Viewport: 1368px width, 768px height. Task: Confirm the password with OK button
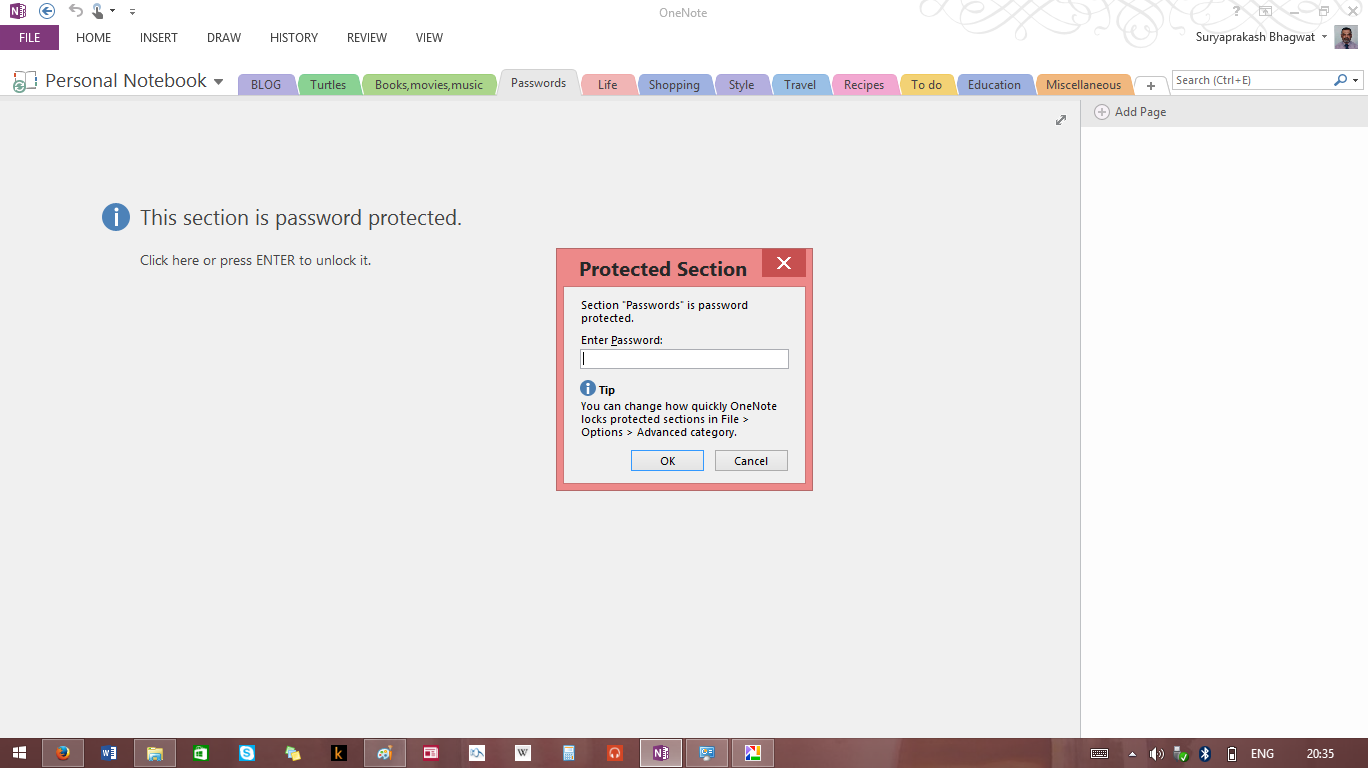pos(667,460)
